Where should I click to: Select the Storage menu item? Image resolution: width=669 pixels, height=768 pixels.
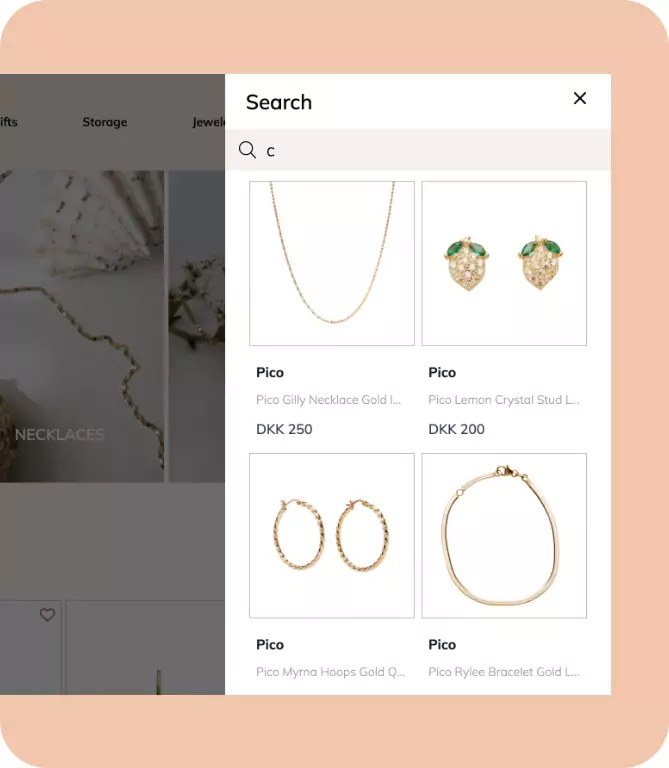[105, 122]
